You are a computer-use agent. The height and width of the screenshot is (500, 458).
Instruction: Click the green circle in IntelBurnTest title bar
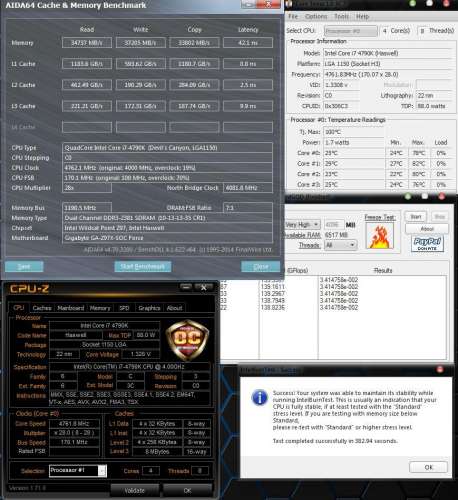click(408, 197)
